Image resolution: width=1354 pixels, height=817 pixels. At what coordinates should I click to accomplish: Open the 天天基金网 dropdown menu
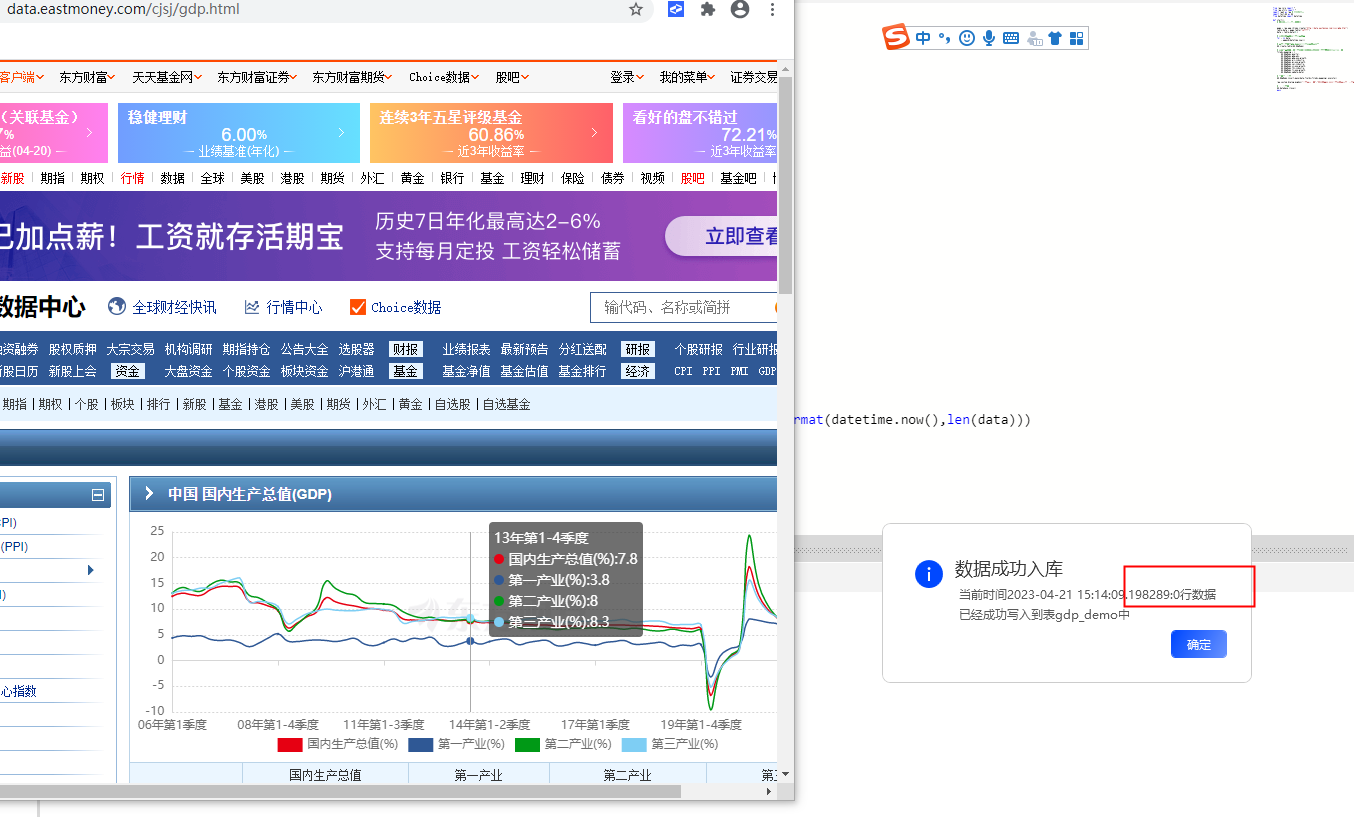pyautogui.click(x=168, y=77)
